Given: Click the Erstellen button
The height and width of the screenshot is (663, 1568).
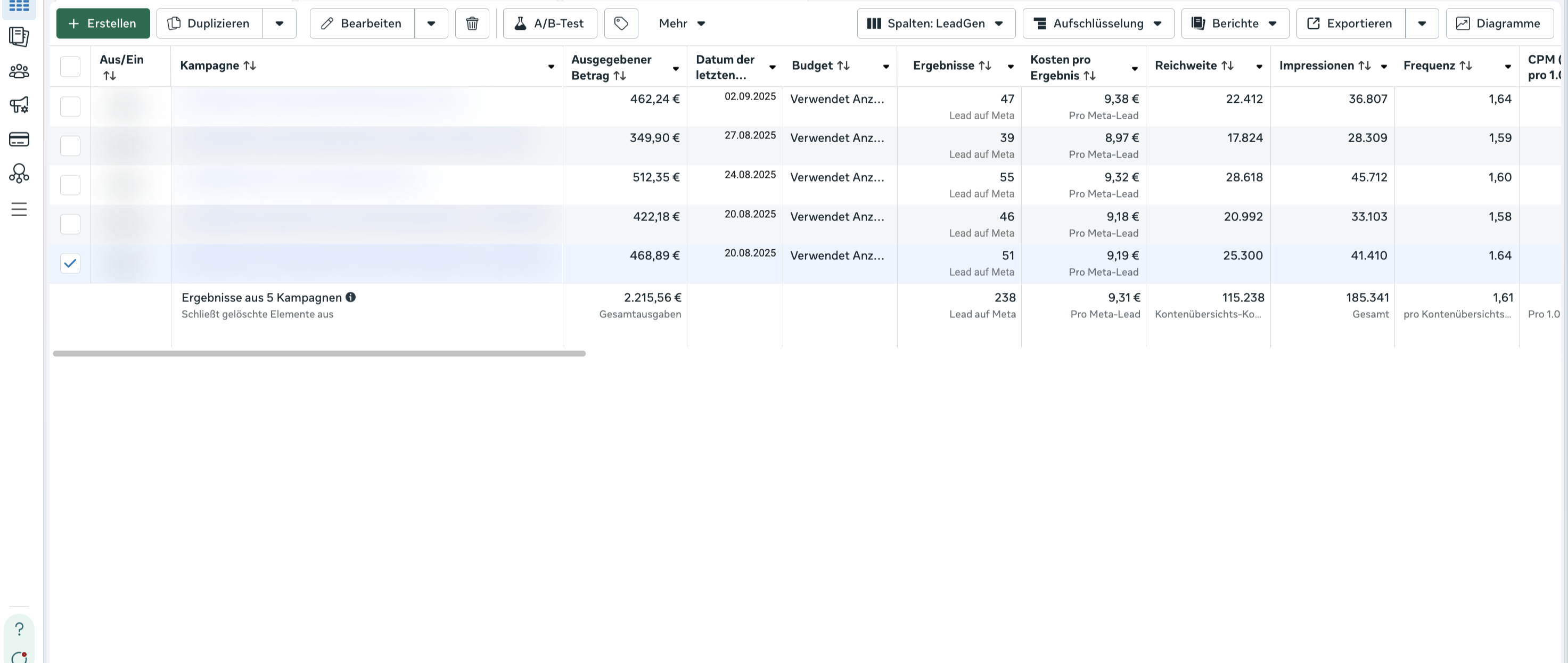Looking at the screenshot, I should click(103, 23).
